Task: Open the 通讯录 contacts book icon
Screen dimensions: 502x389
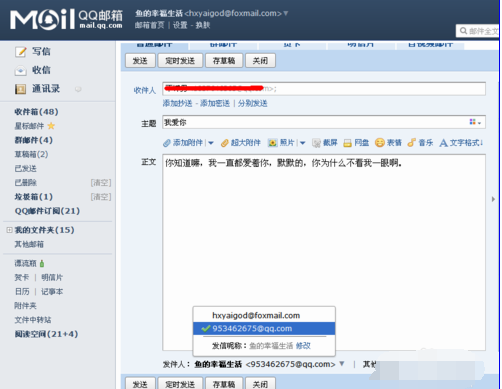Action: (20, 89)
